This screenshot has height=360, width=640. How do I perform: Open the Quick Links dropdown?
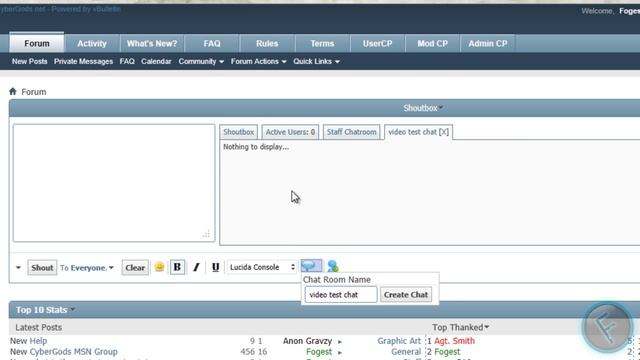316,62
